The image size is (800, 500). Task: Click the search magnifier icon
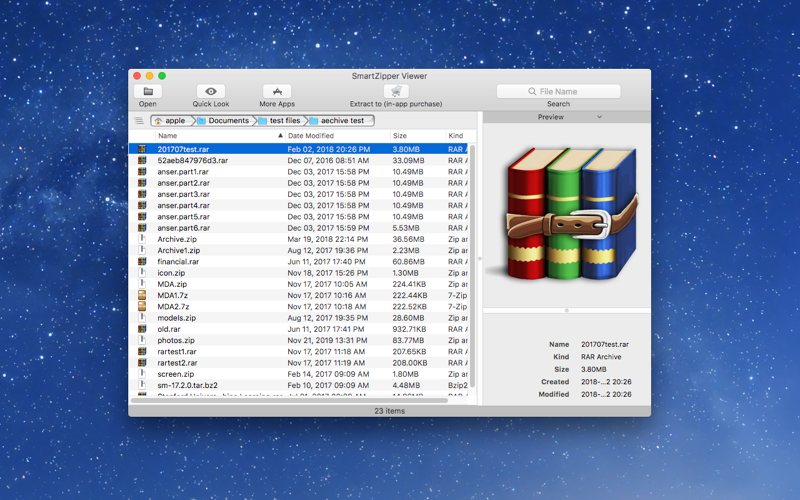[532, 91]
